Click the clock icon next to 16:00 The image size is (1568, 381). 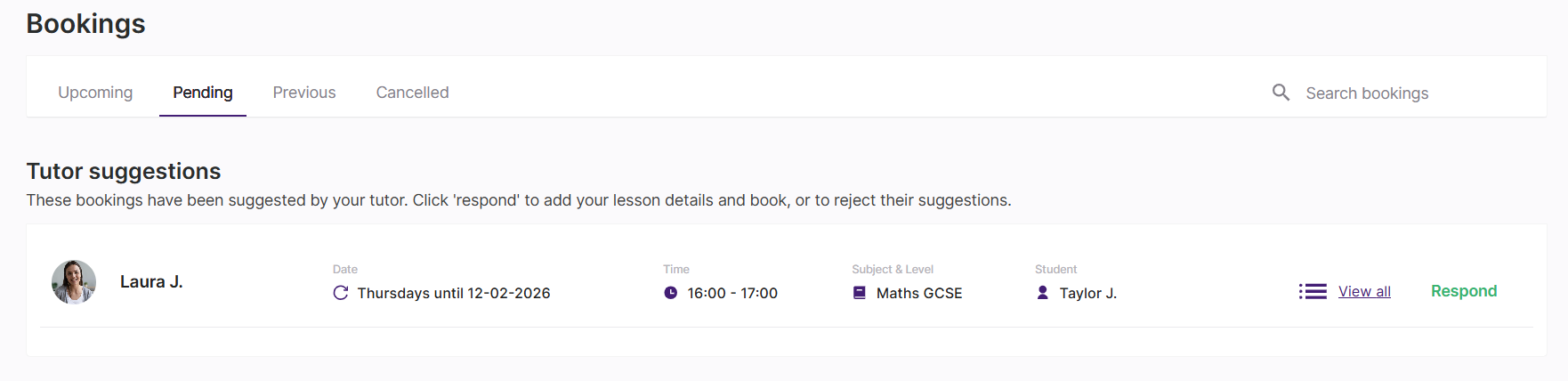click(x=671, y=293)
